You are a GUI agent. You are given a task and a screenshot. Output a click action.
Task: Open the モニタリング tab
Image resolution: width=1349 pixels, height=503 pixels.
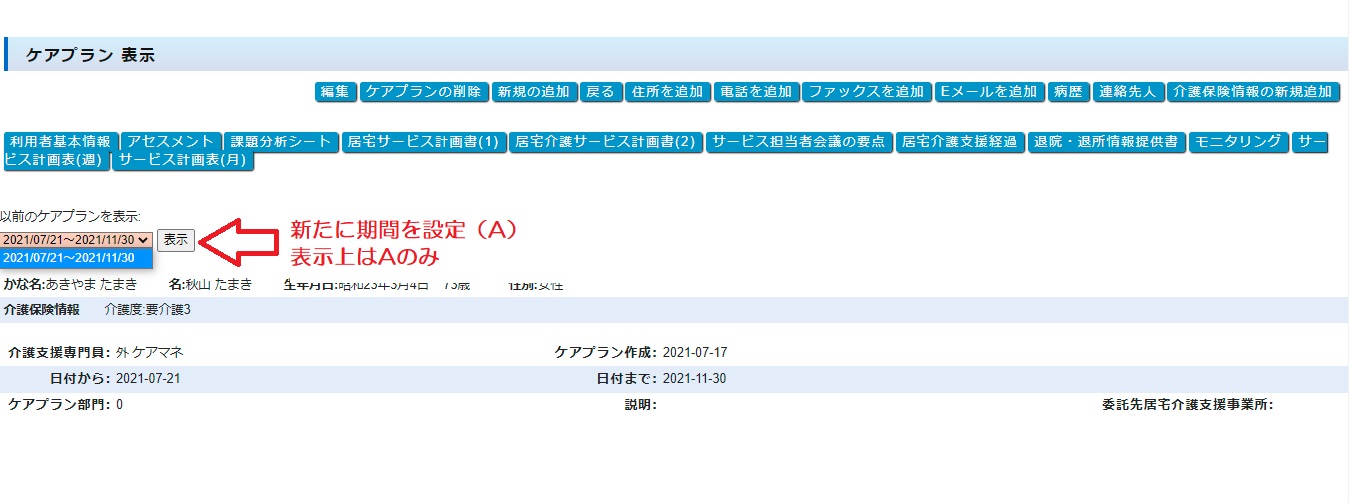(x=1238, y=142)
